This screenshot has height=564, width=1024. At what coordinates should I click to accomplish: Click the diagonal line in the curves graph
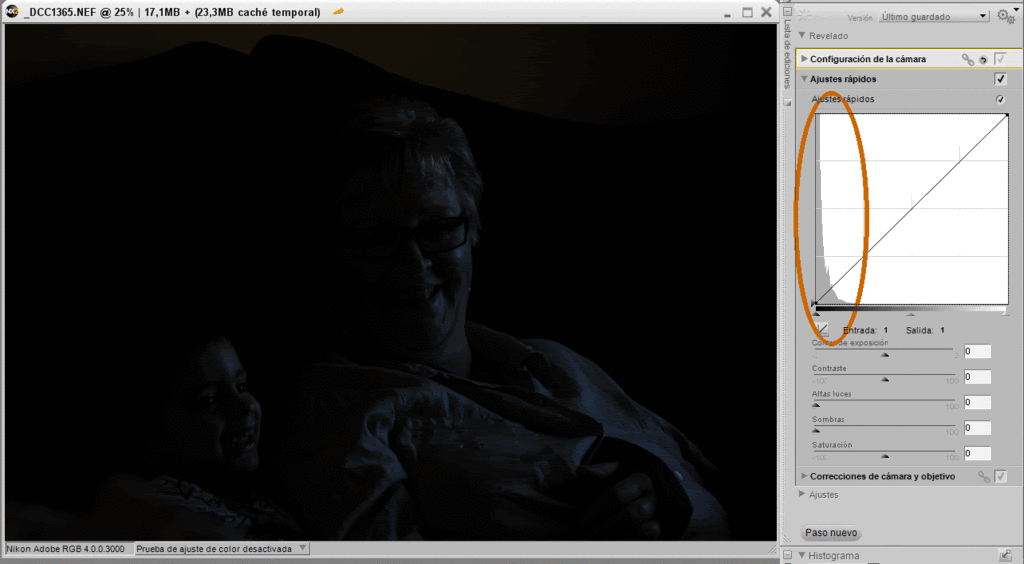912,209
